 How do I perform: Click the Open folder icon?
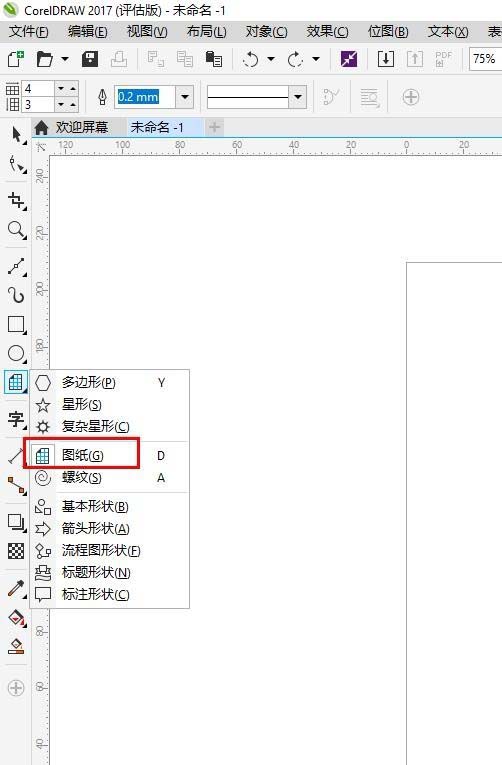tap(44, 59)
